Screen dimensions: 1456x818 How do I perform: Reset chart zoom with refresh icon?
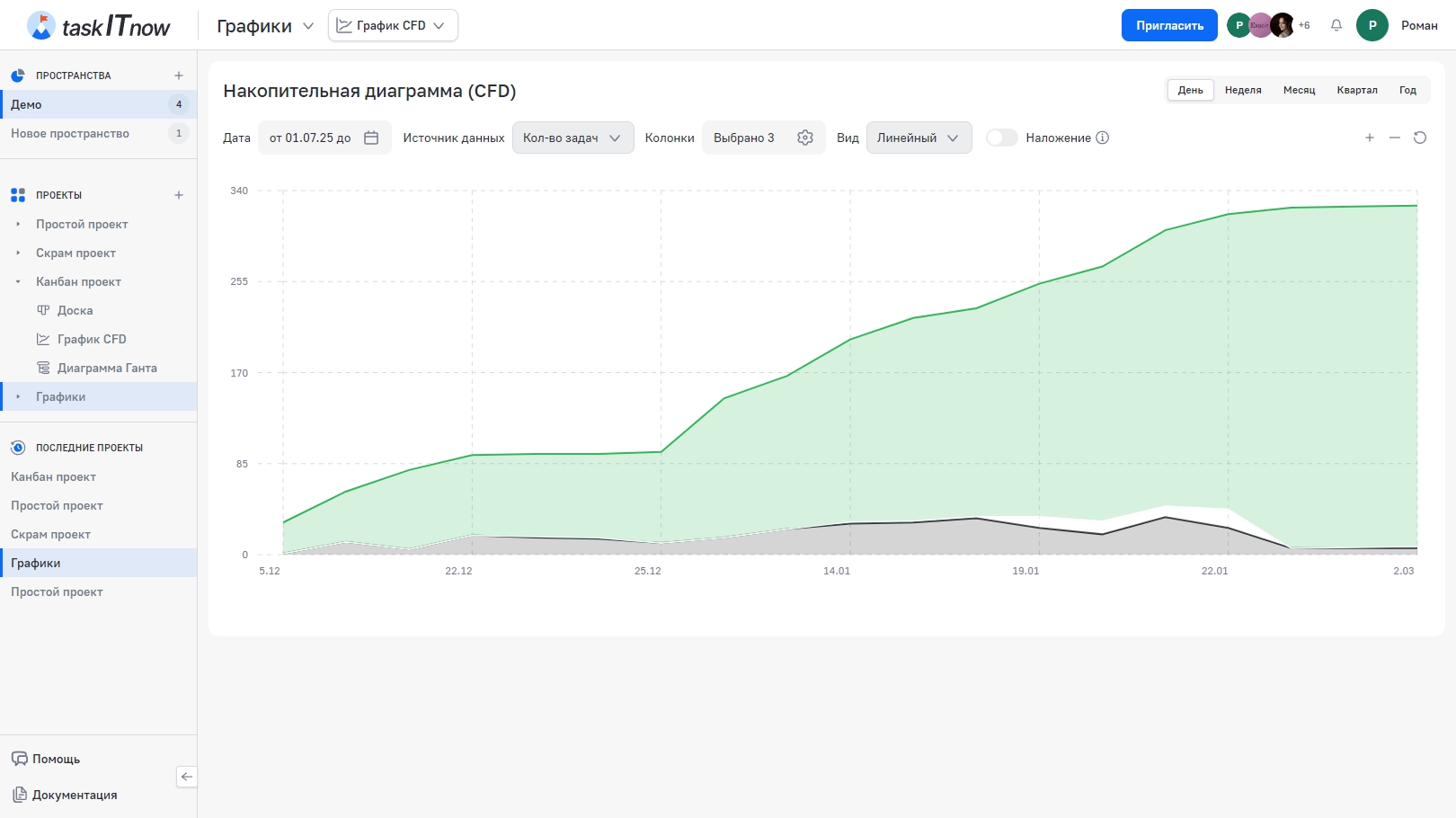click(1420, 138)
